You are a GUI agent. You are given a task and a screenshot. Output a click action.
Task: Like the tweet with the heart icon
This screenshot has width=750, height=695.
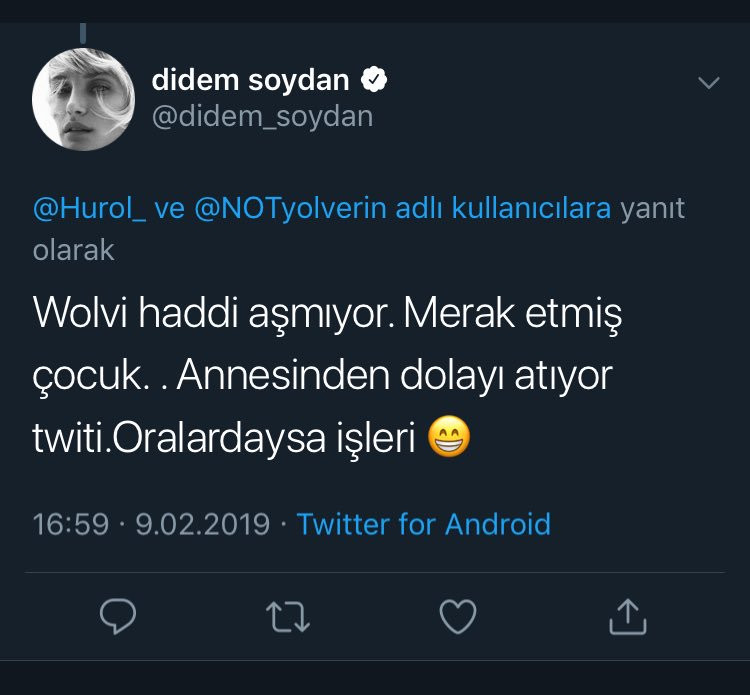458,617
